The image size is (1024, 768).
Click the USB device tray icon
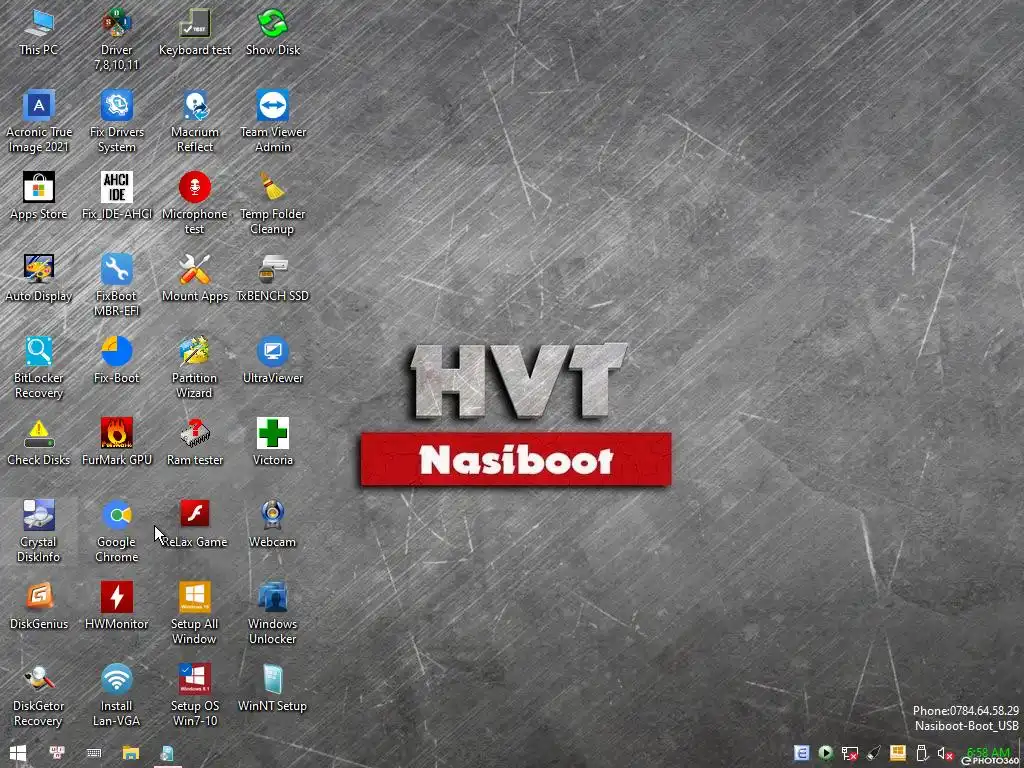pyautogui.click(x=921, y=753)
